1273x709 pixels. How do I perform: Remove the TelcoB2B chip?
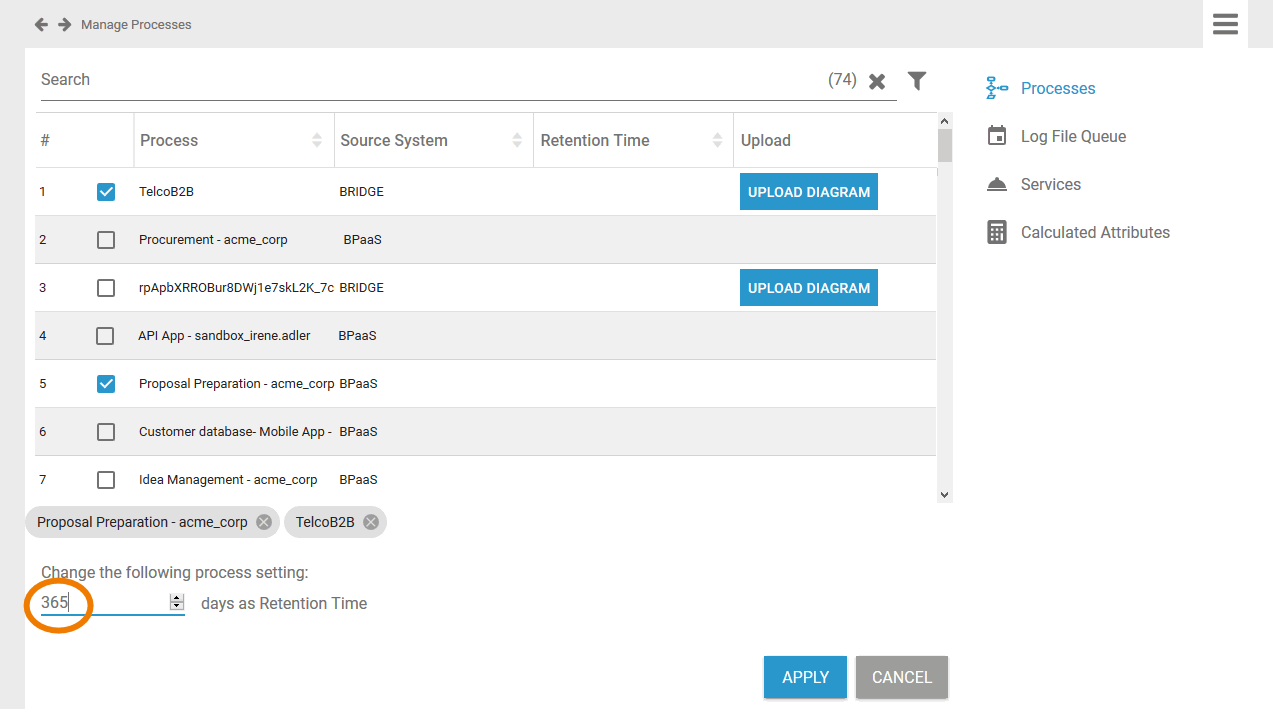pyautogui.click(x=371, y=522)
